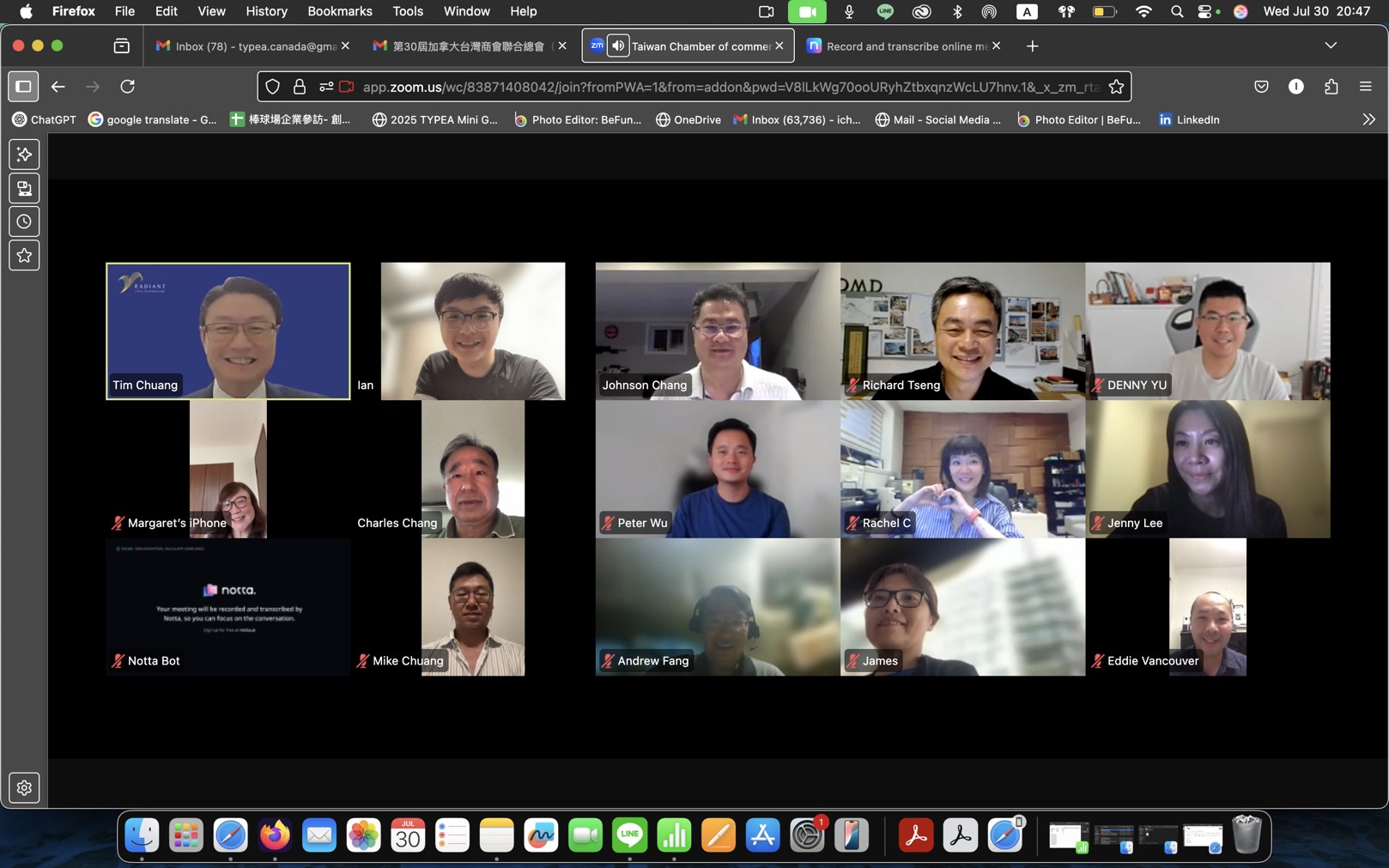Viewport: 1389px width, 868px height.
Task: Open the Bookmarks star in sidebar
Action: click(x=24, y=255)
